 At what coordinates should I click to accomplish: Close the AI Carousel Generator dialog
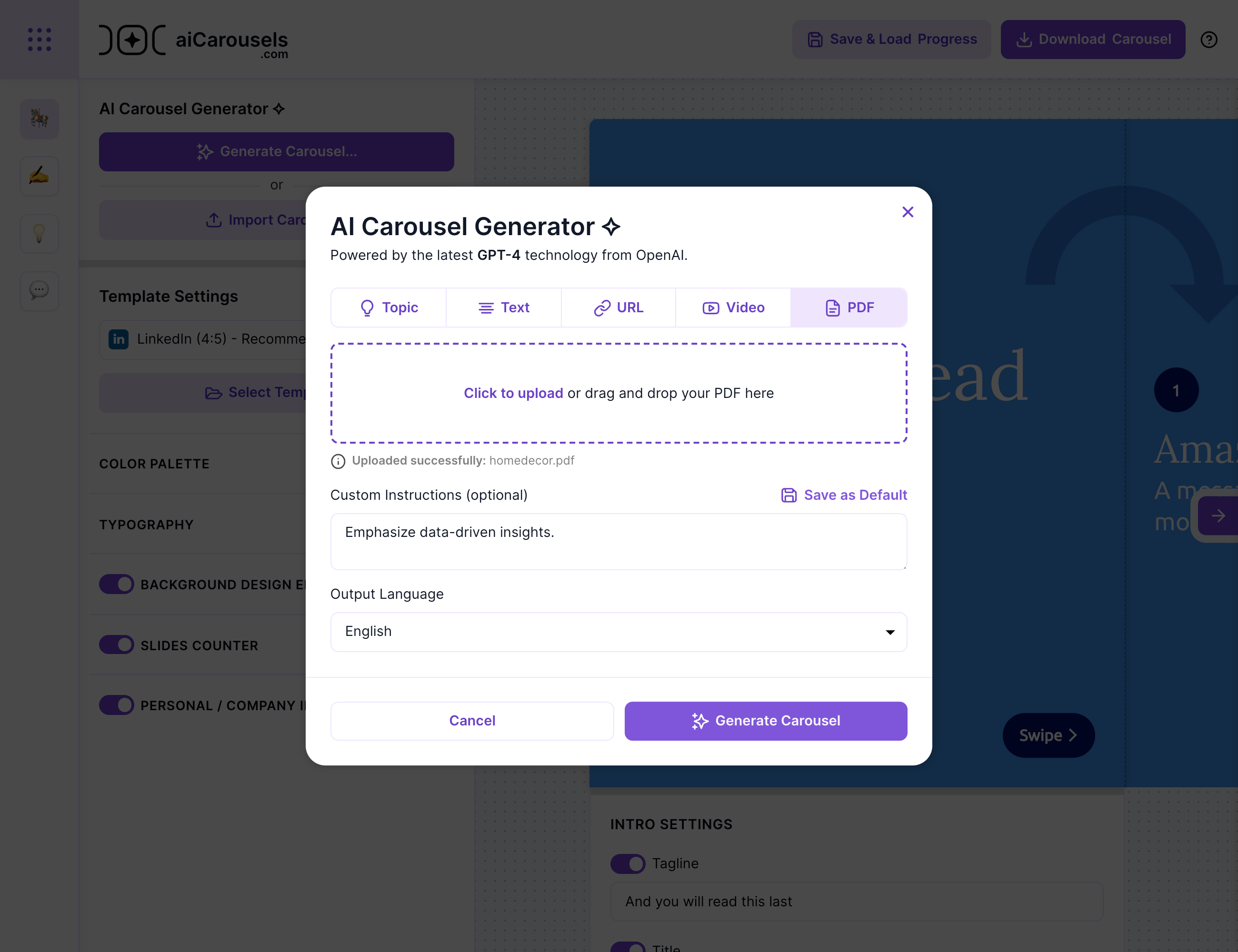pyautogui.click(x=908, y=212)
